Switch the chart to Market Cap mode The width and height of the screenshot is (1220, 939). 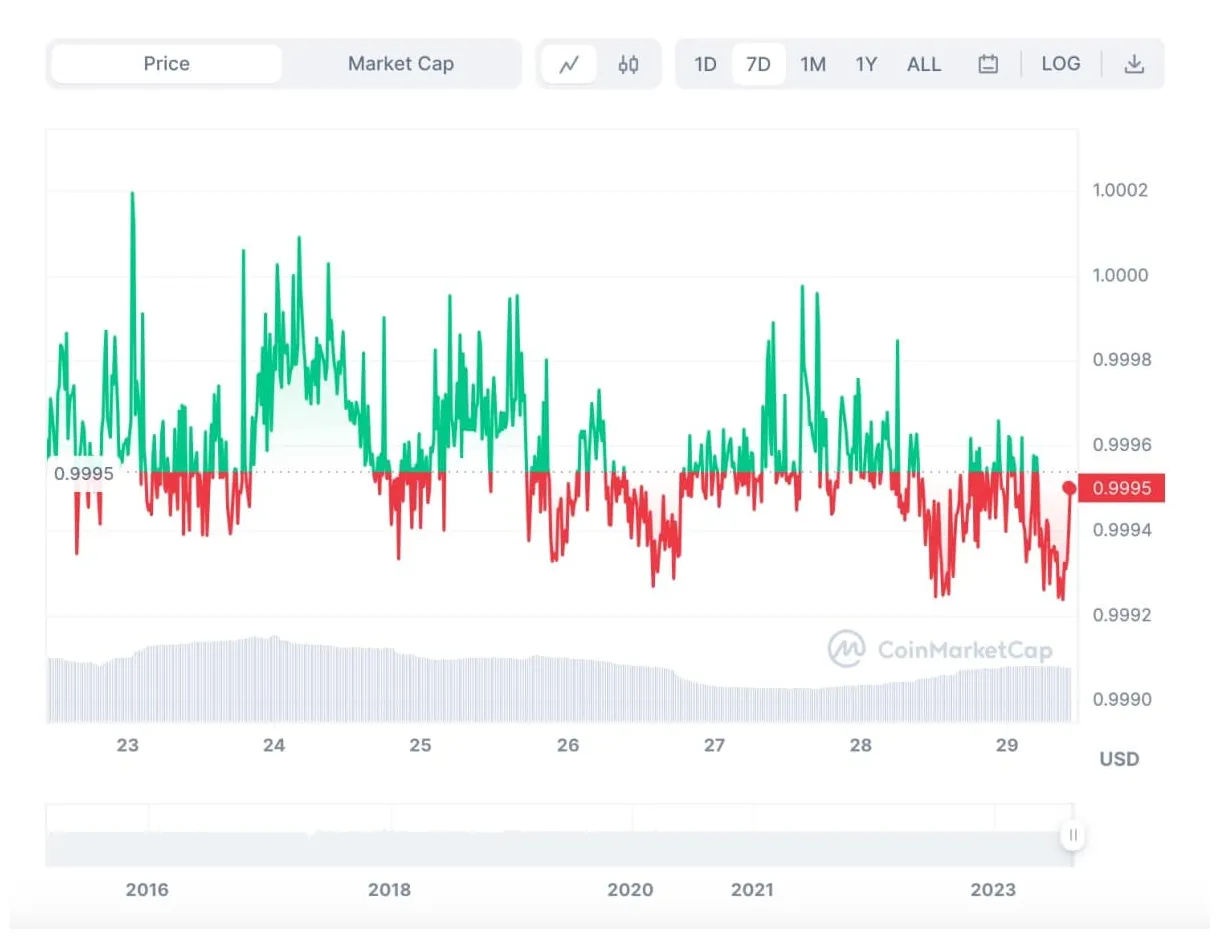(x=401, y=63)
